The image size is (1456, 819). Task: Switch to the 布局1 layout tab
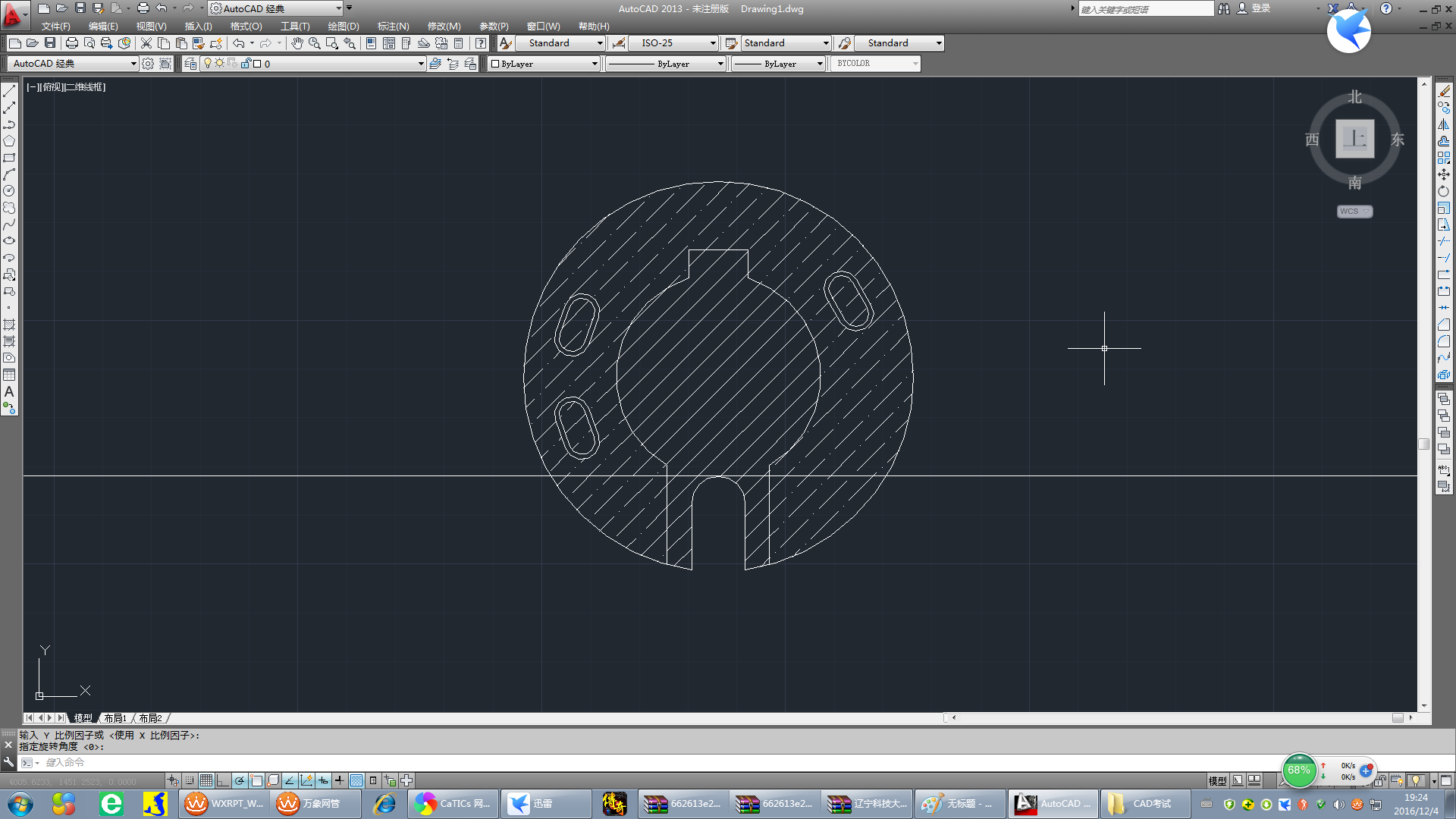point(115,718)
